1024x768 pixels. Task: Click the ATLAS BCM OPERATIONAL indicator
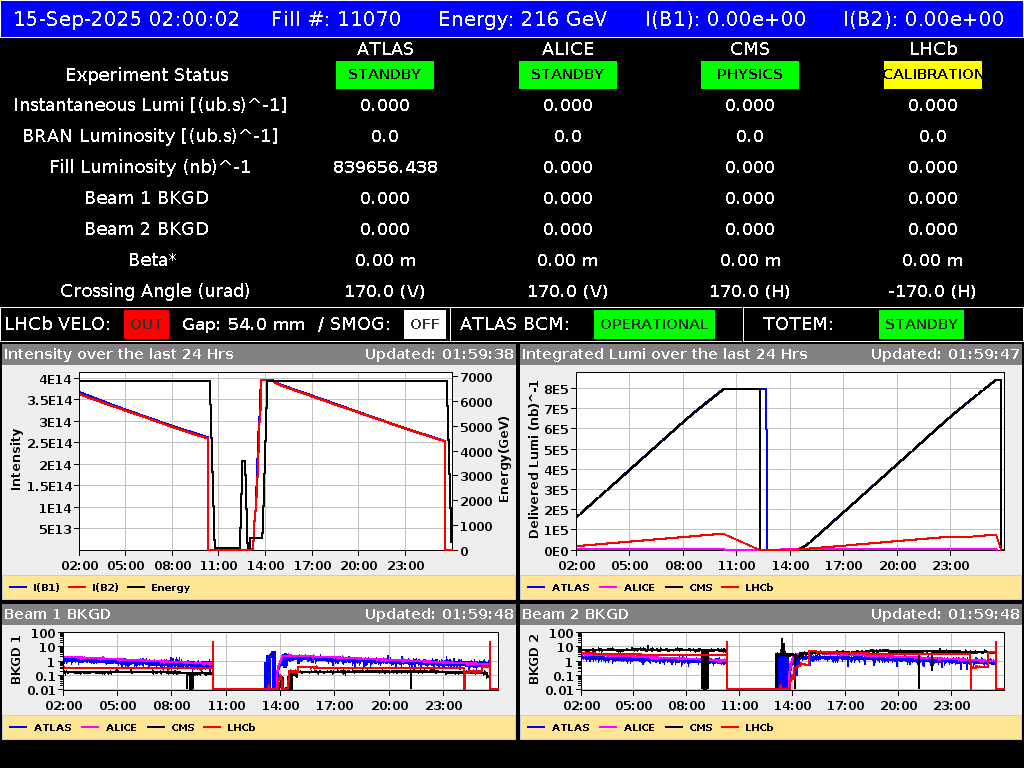point(654,324)
